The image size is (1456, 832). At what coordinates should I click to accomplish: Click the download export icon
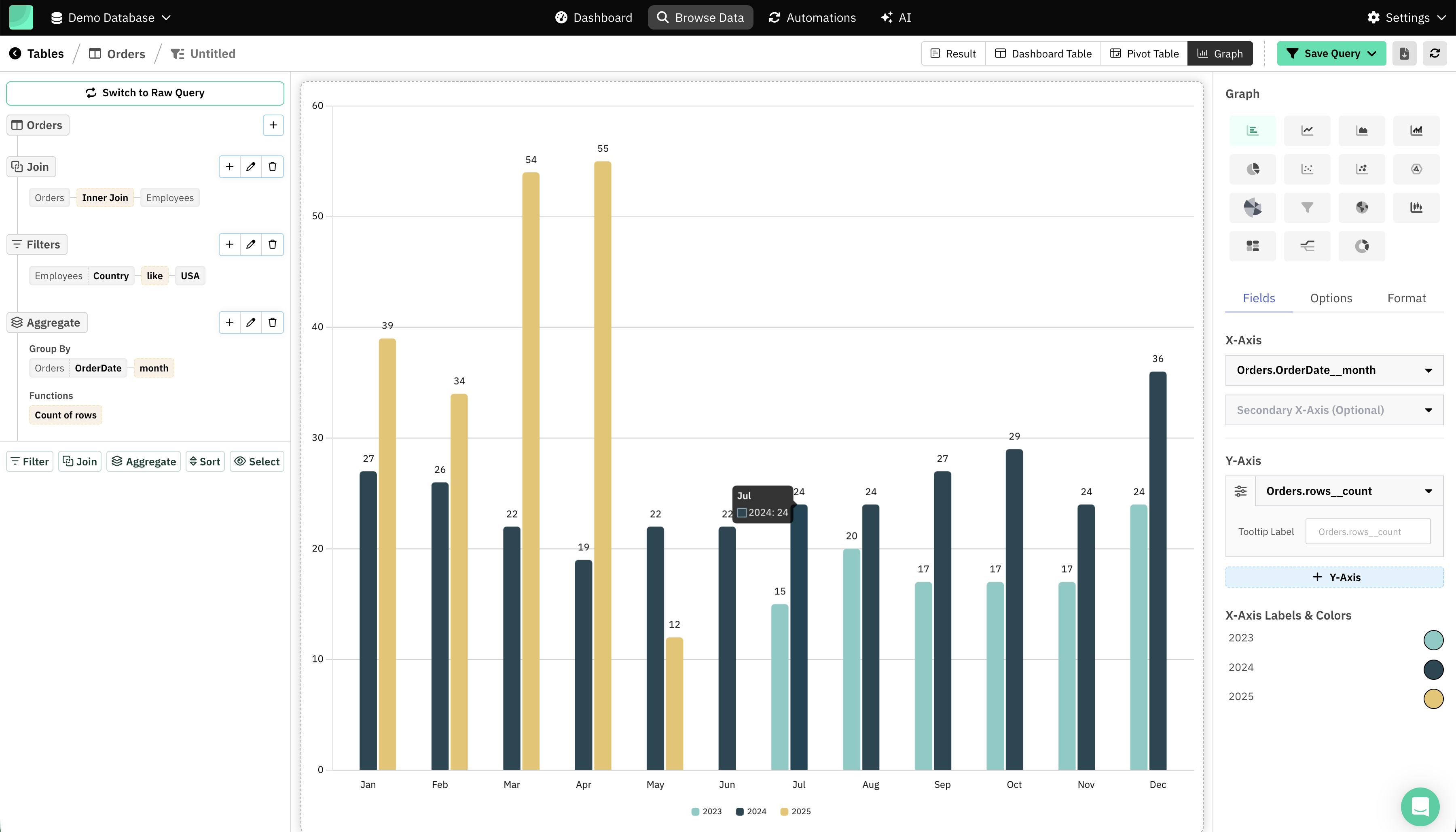(x=1404, y=54)
